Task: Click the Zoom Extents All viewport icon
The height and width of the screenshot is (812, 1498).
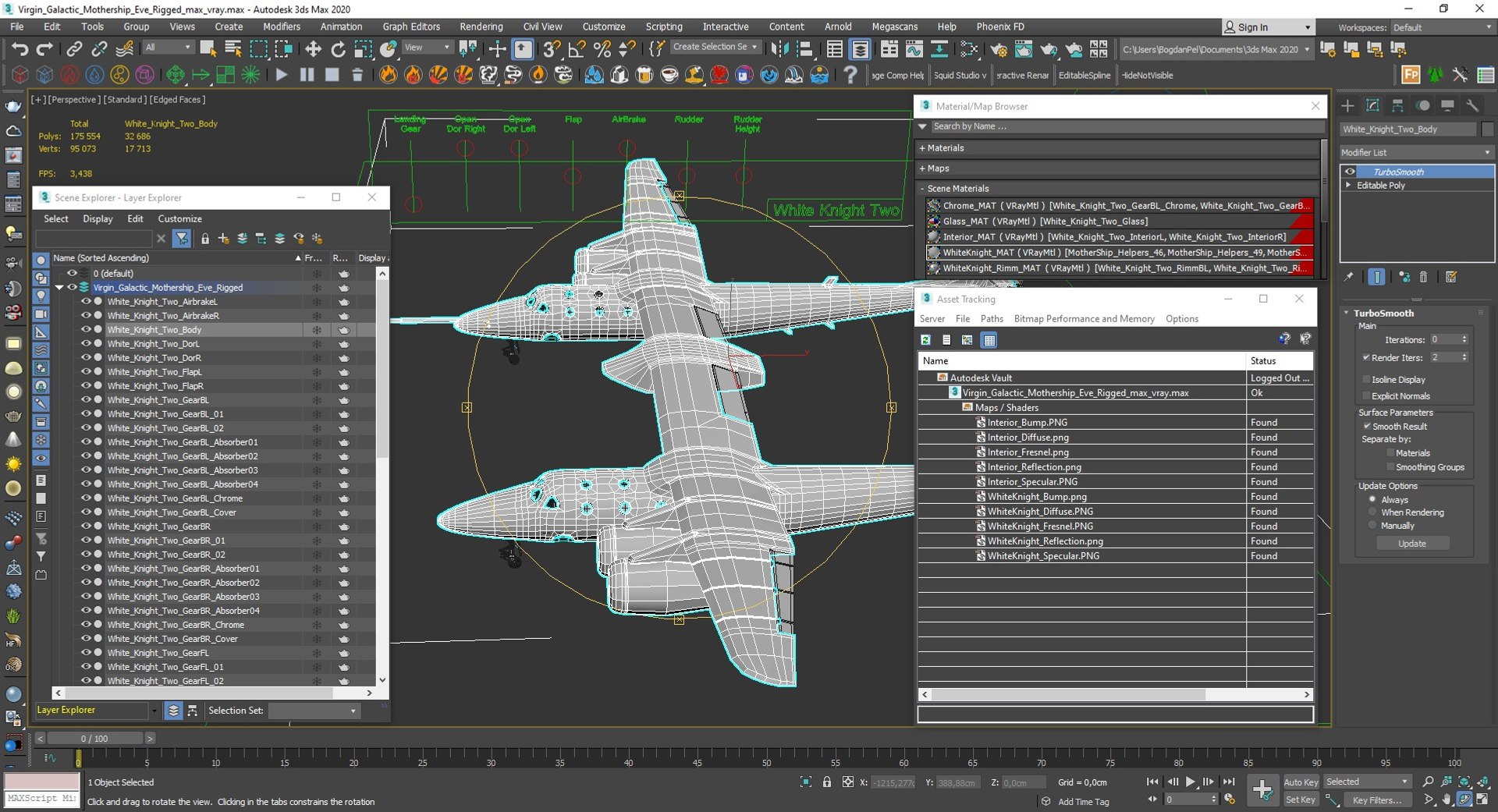Action: pyautogui.click(x=1483, y=782)
